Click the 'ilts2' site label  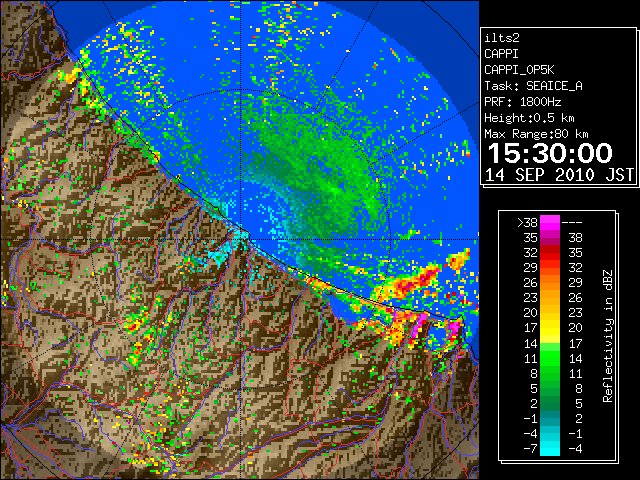pyautogui.click(x=502, y=38)
